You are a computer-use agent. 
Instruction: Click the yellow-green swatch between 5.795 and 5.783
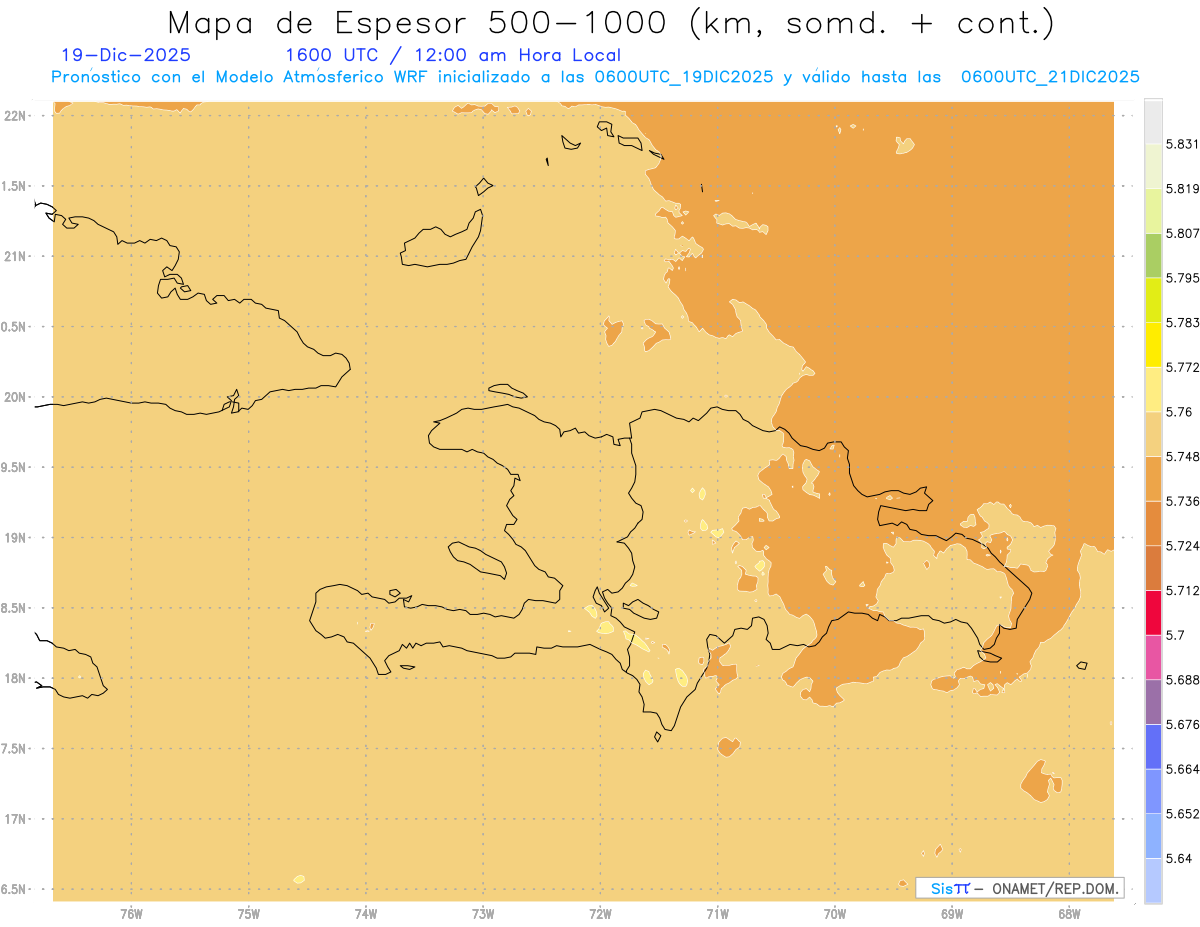pos(1153,300)
